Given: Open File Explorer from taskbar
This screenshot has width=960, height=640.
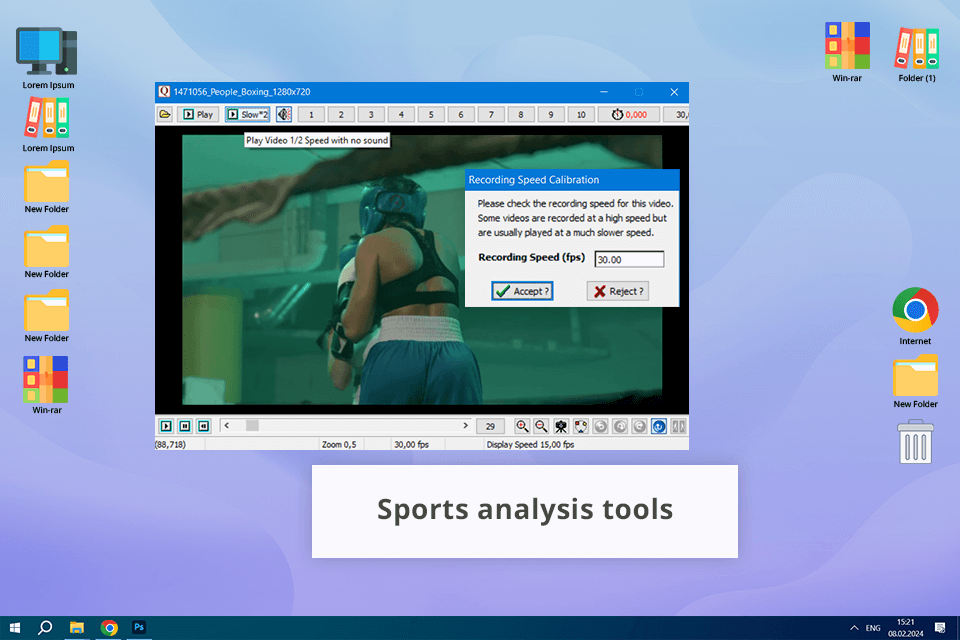Looking at the screenshot, I should 77,628.
